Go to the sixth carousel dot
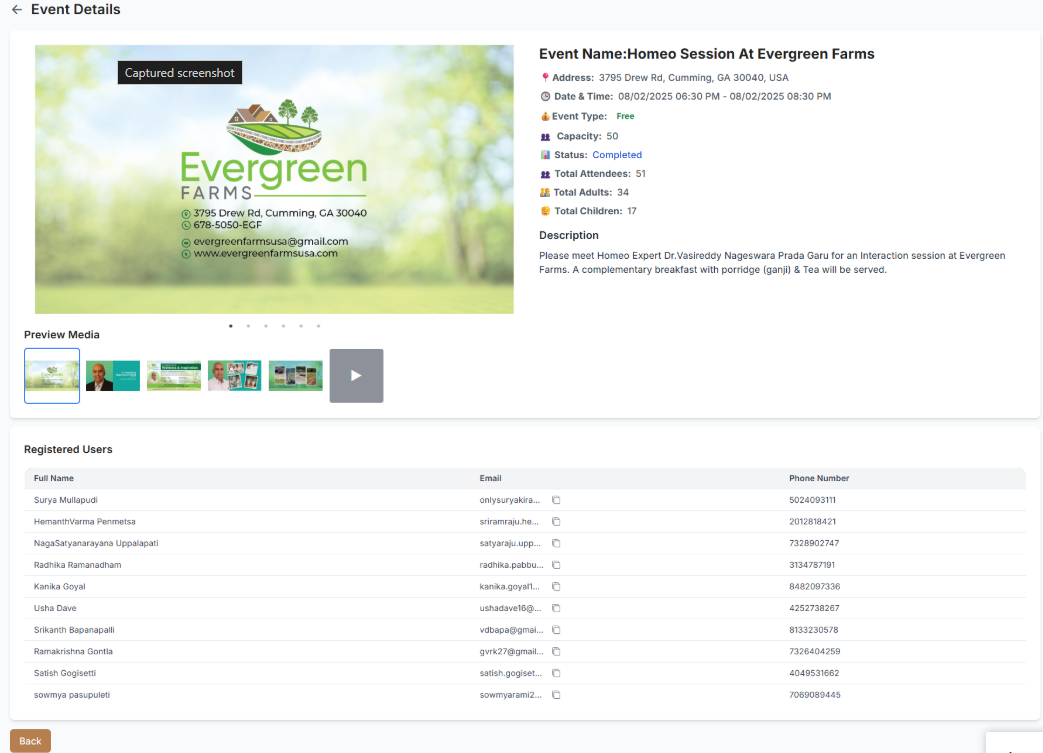The height and width of the screenshot is (753, 1043). coord(319,326)
